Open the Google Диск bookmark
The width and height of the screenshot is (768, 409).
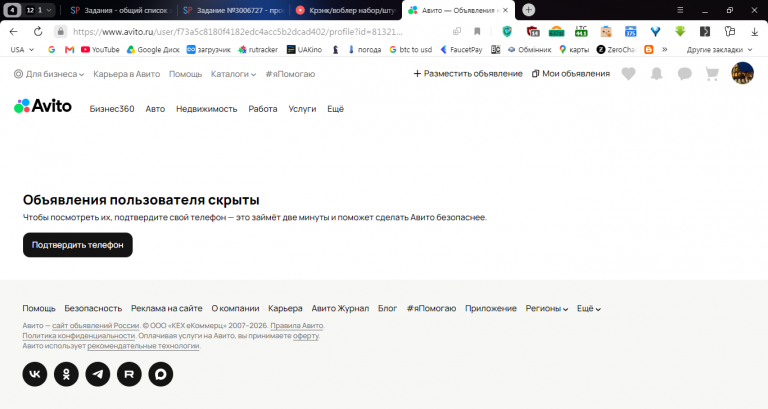(153, 49)
